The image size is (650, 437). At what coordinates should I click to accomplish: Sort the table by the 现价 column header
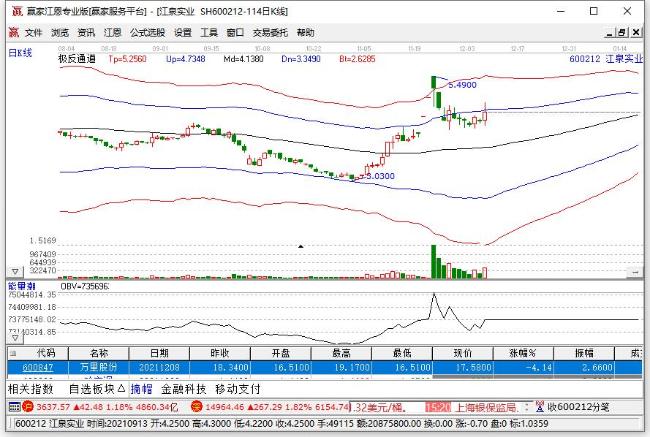click(x=463, y=353)
